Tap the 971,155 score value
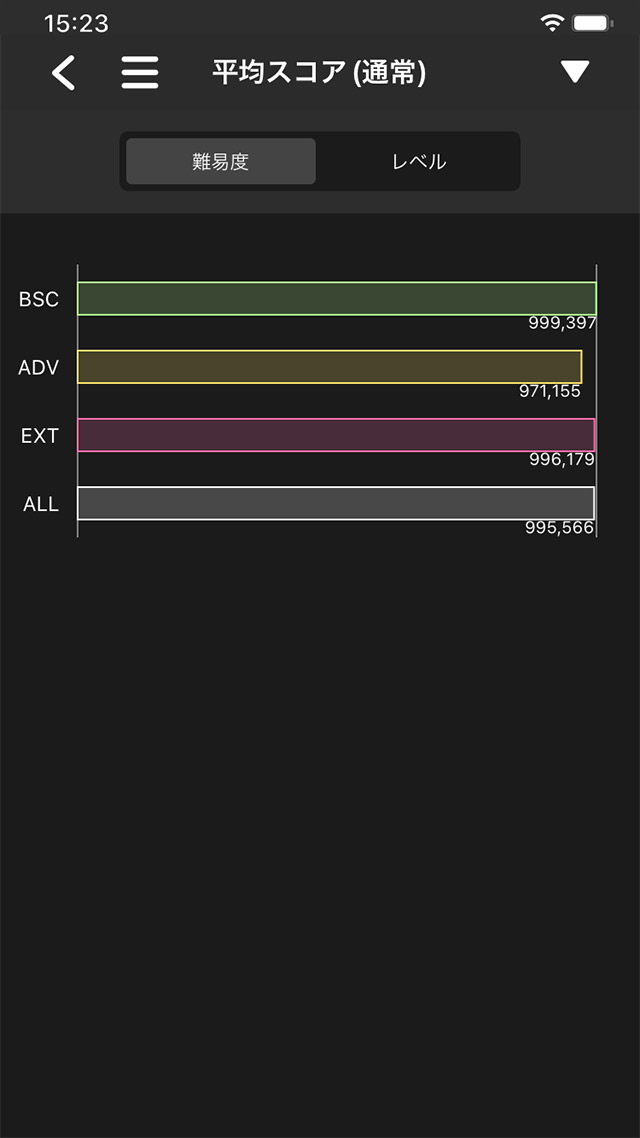This screenshot has width=640, height=1138. coord(549,391)
